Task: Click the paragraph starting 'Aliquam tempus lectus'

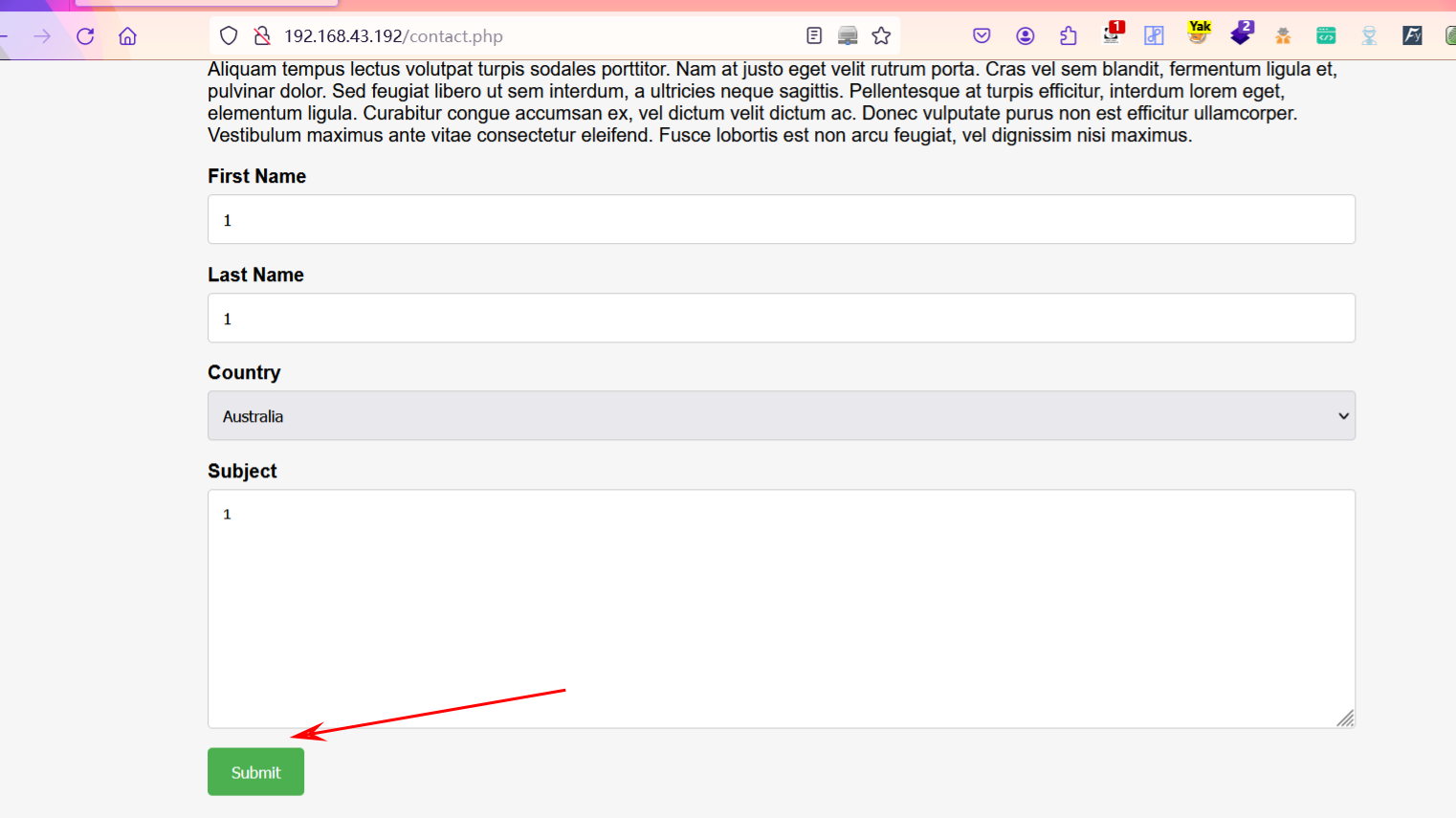Action: tap(772, 102)
